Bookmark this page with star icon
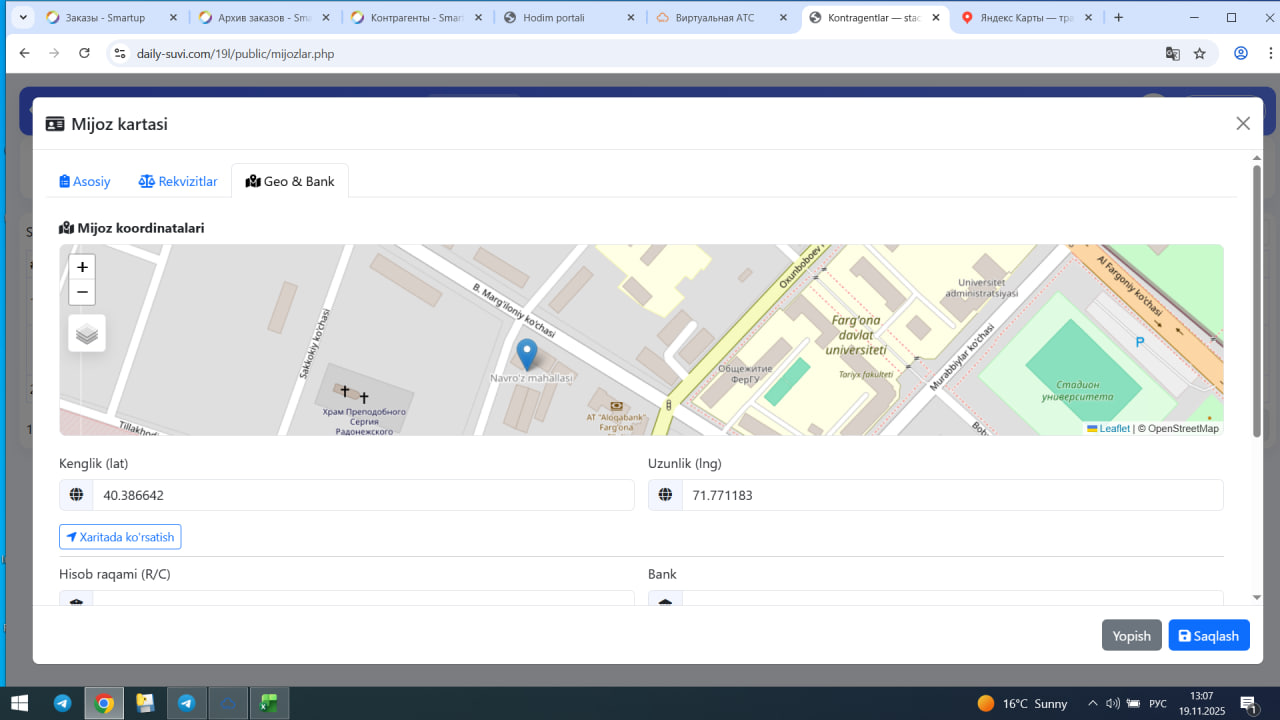 point(1200,53)
